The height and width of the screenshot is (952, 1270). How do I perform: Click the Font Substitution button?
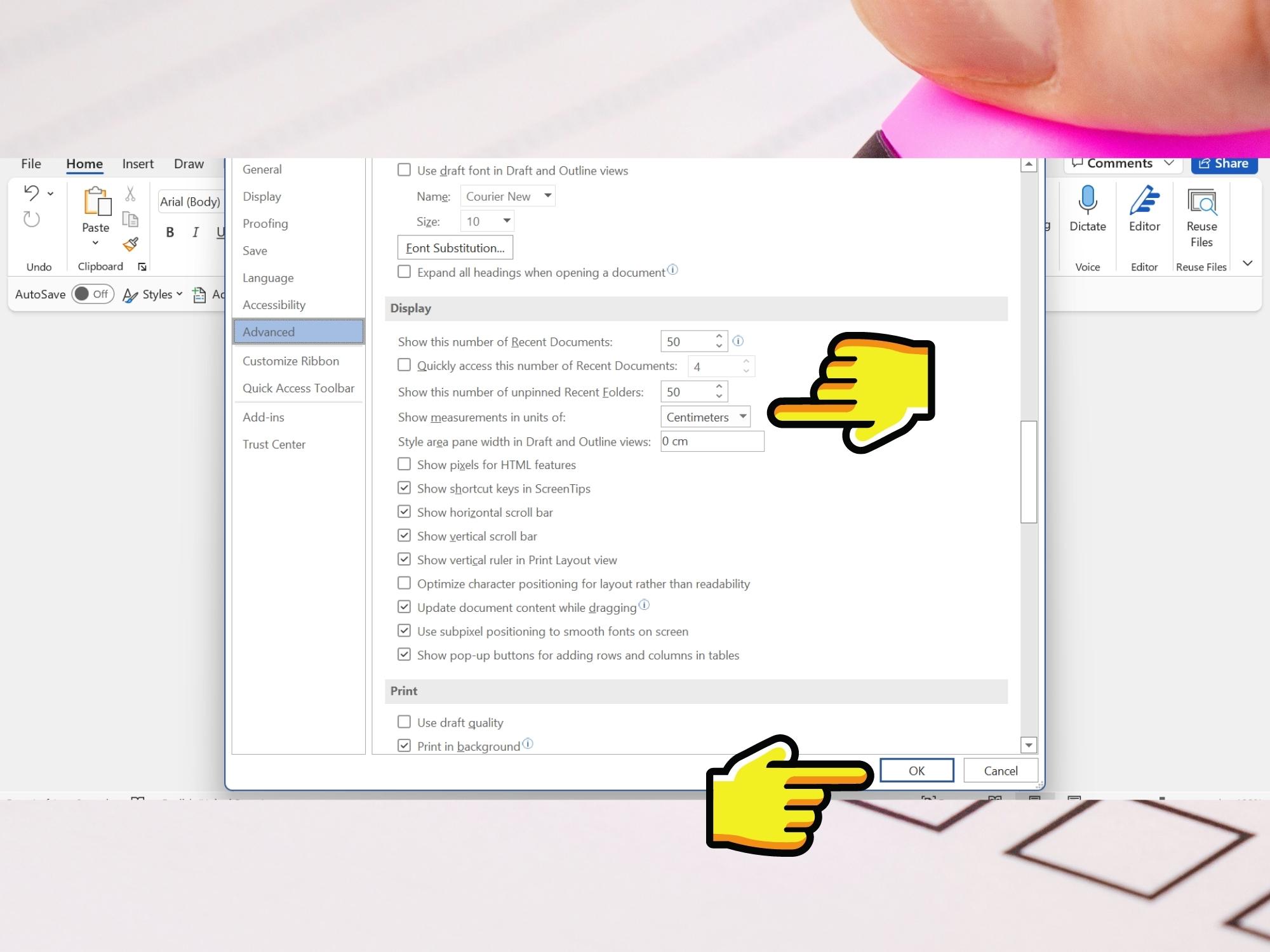tap(455, 248)
